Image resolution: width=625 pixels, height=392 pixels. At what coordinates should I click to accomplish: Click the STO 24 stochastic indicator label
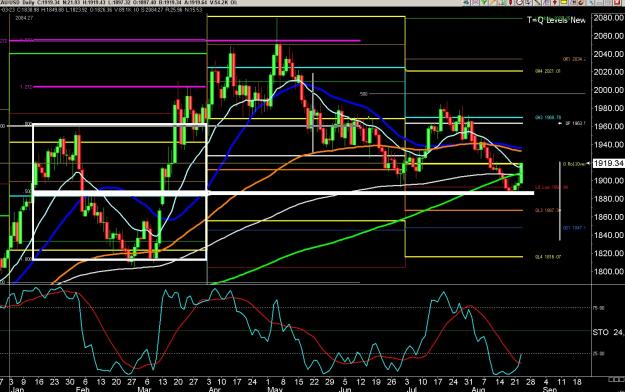point(608,332)
